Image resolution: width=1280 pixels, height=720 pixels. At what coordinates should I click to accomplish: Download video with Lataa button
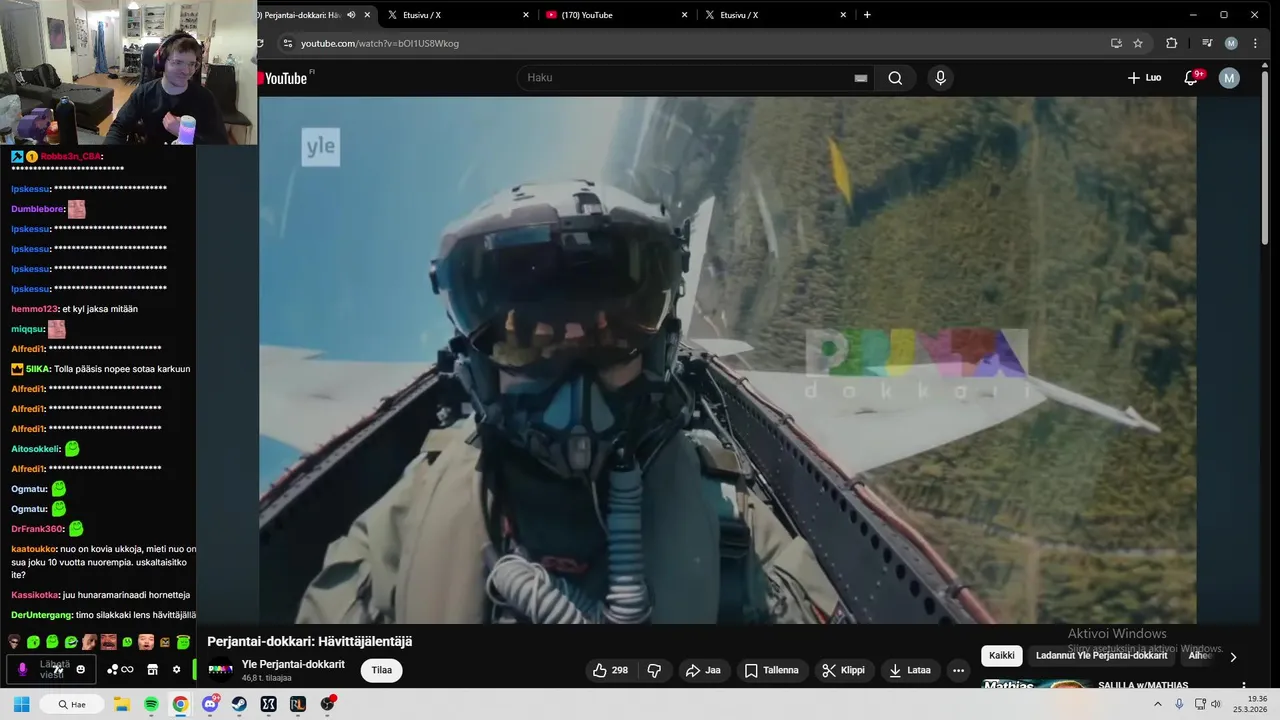910,670
